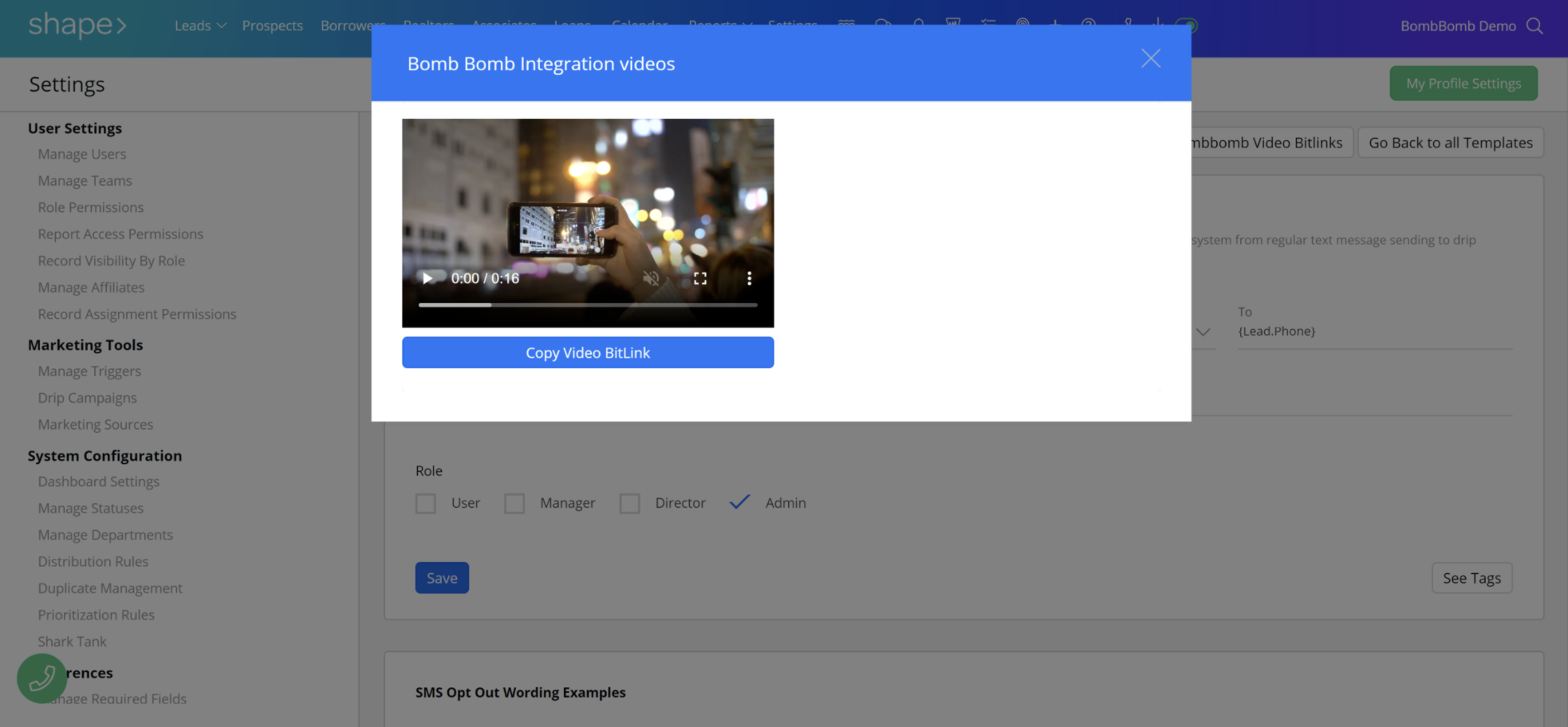Click the Marketing Tools heading
The width and height of the screenshot is (1568, 727).
coord(85,345)
